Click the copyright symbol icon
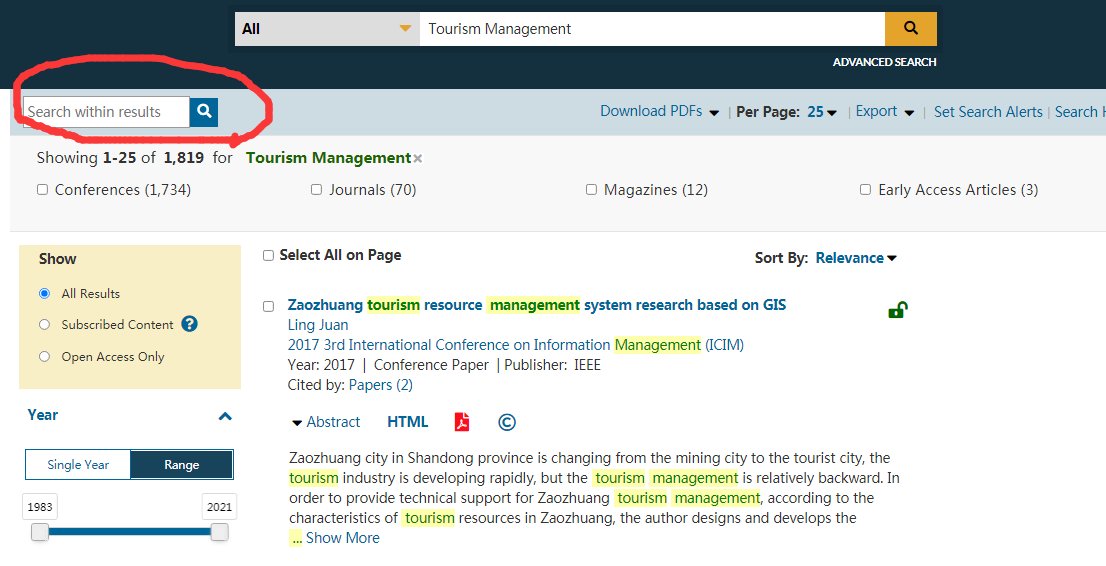The image size is (1106, 566). point(507,422)
